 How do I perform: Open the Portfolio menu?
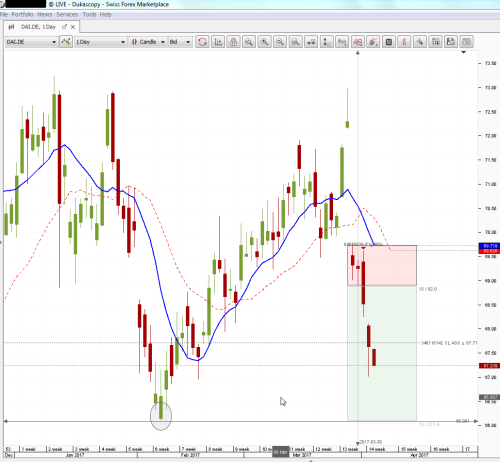[22, 14]
